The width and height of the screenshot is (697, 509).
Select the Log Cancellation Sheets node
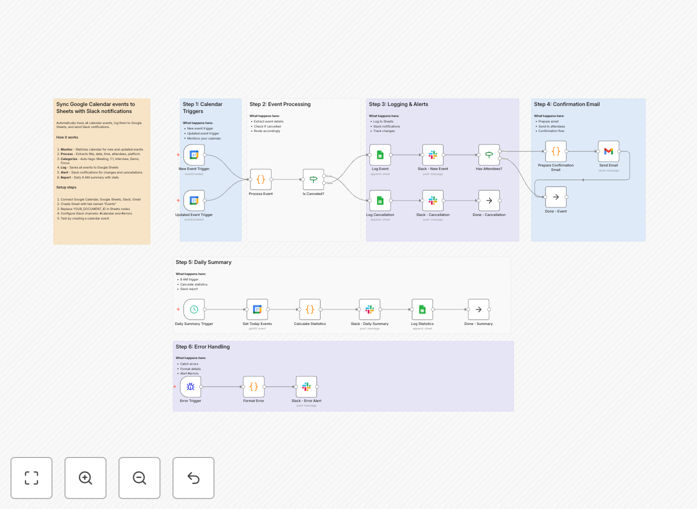[380, 200]
